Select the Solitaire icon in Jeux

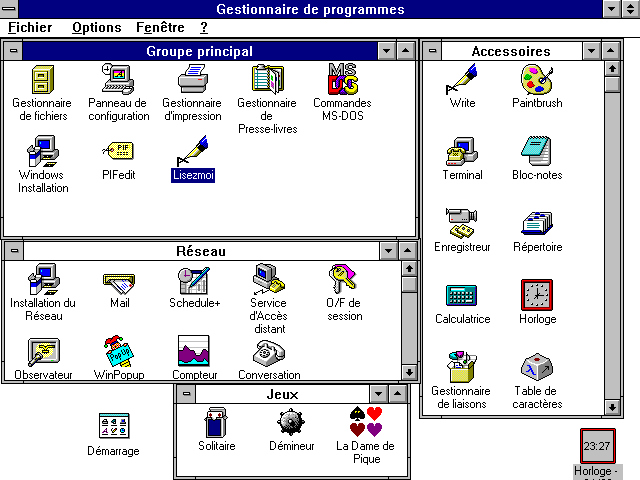(x=216, y=422)
